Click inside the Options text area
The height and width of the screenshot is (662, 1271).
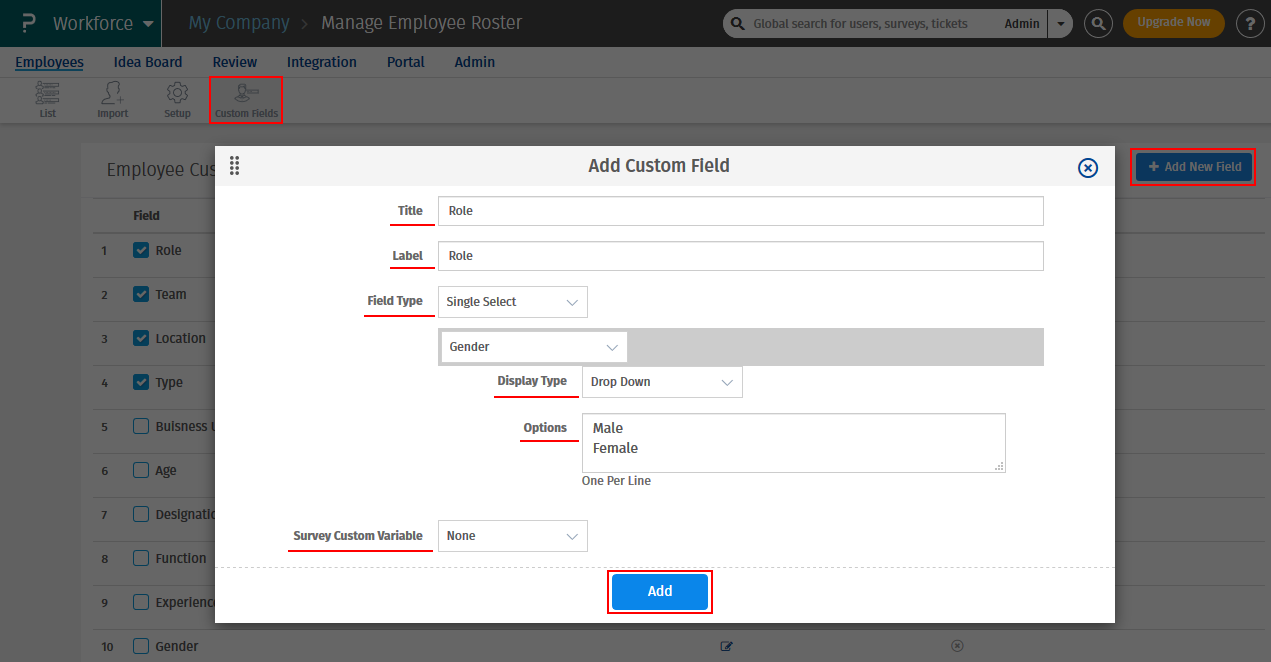(792, 442)
